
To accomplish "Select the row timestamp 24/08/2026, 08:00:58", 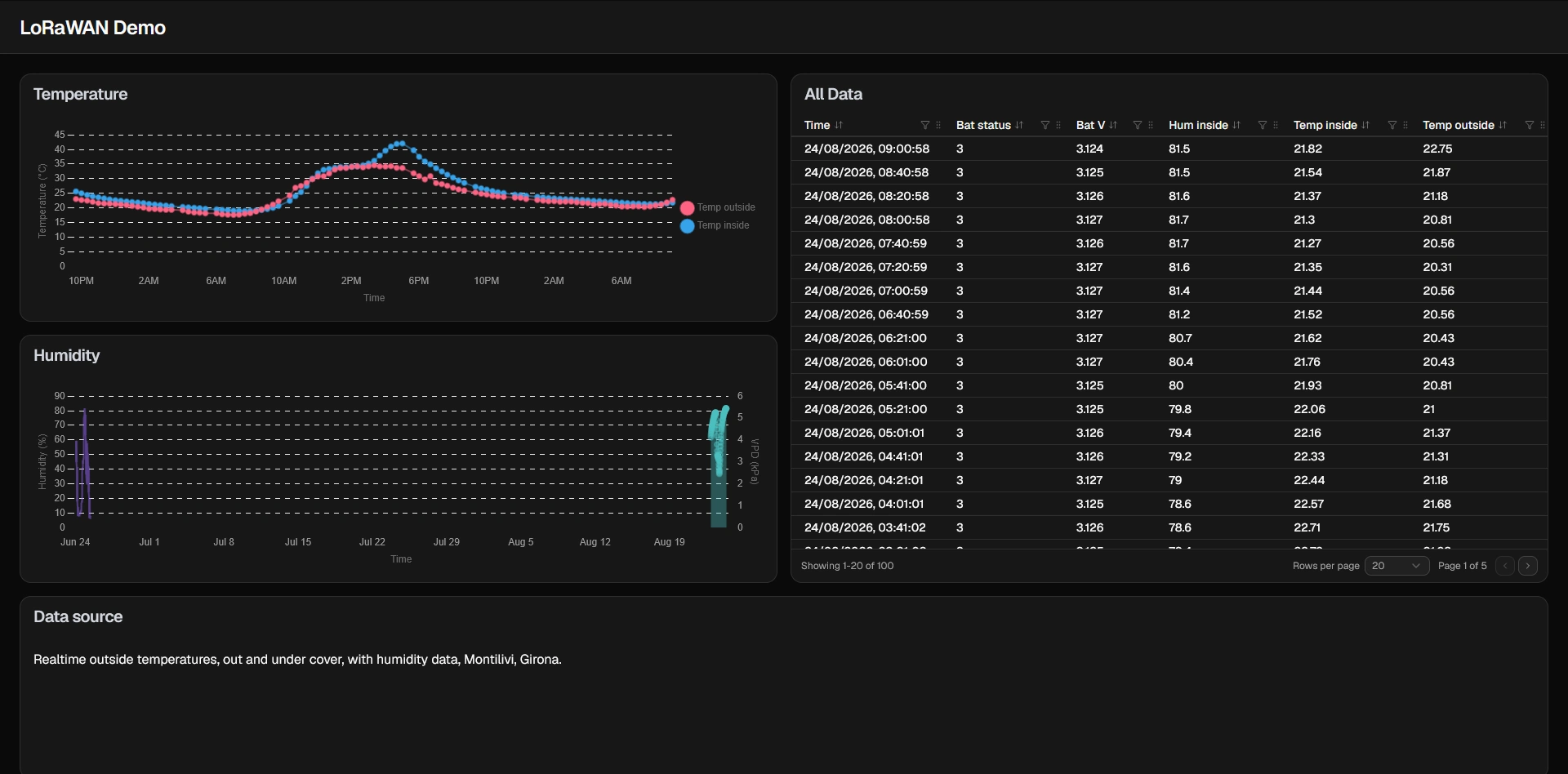I will coord(866,220).
